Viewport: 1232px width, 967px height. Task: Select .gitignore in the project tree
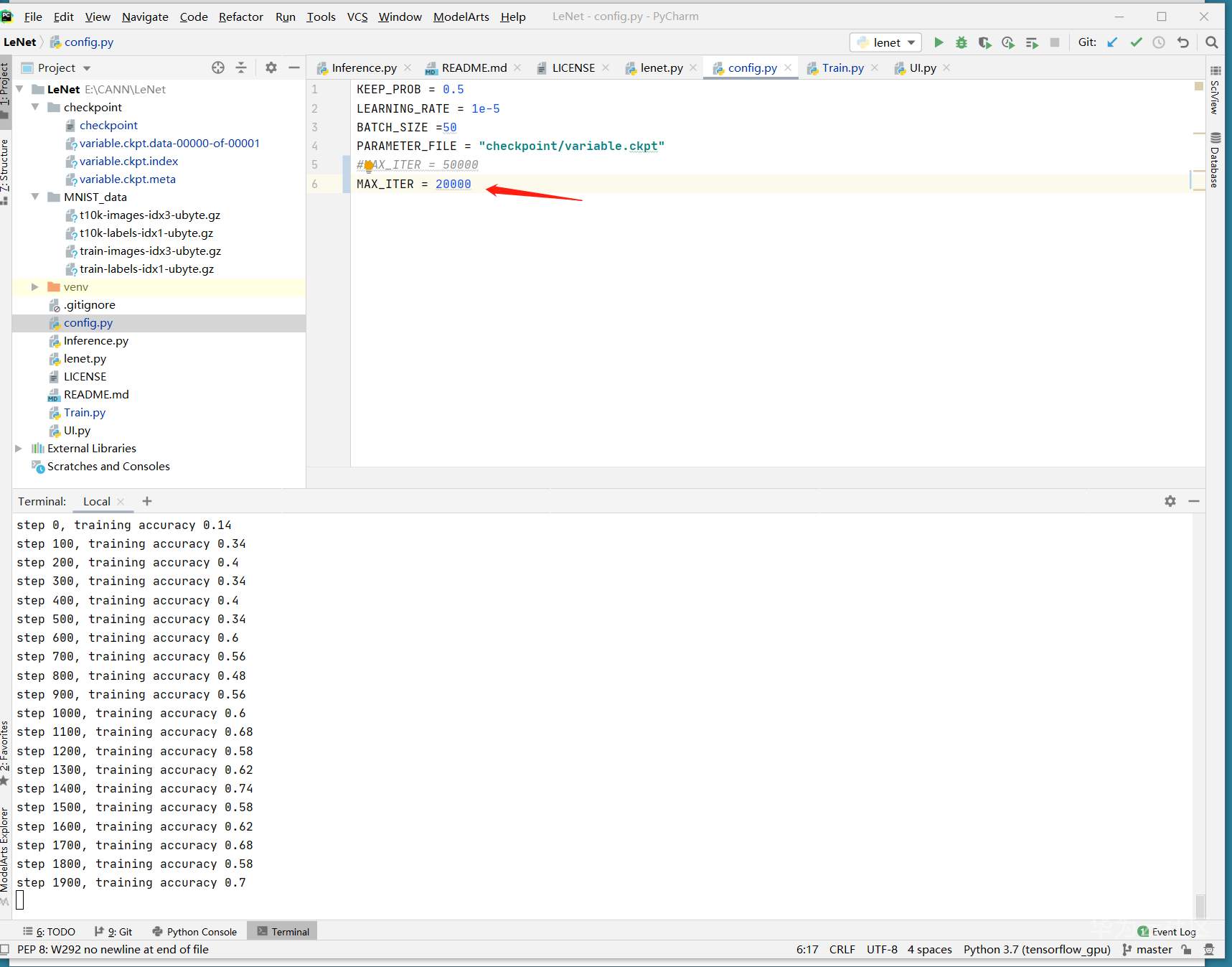tap(89, 305)
